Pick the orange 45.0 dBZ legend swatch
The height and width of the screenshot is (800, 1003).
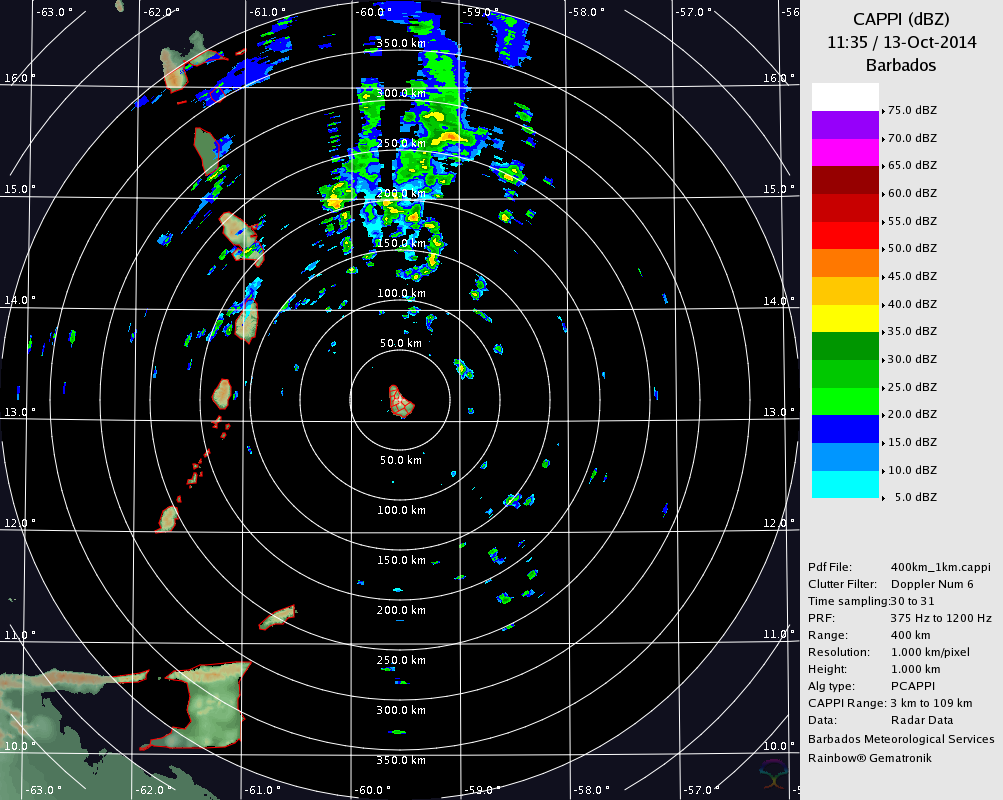pyautogui.click(x=845, y=263)
